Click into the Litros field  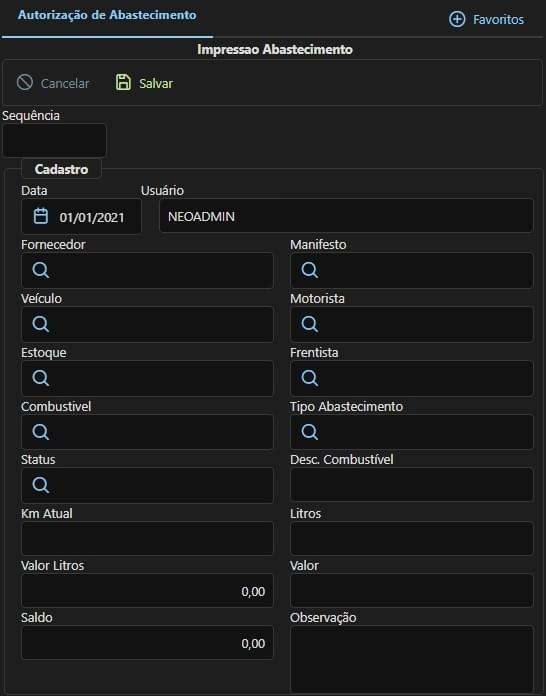pos(411,538)
